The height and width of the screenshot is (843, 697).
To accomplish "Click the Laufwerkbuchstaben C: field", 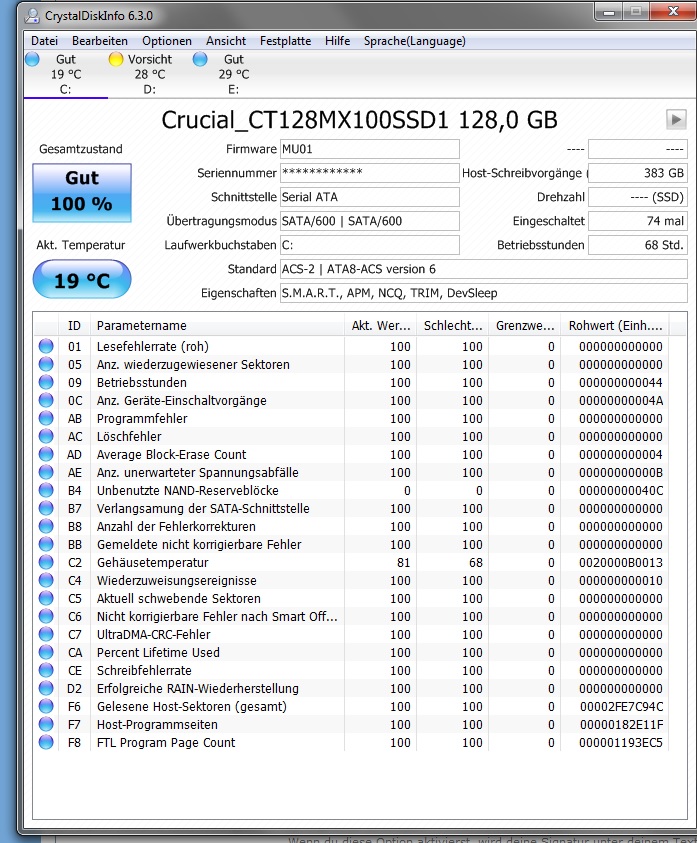I will [369, 245].
